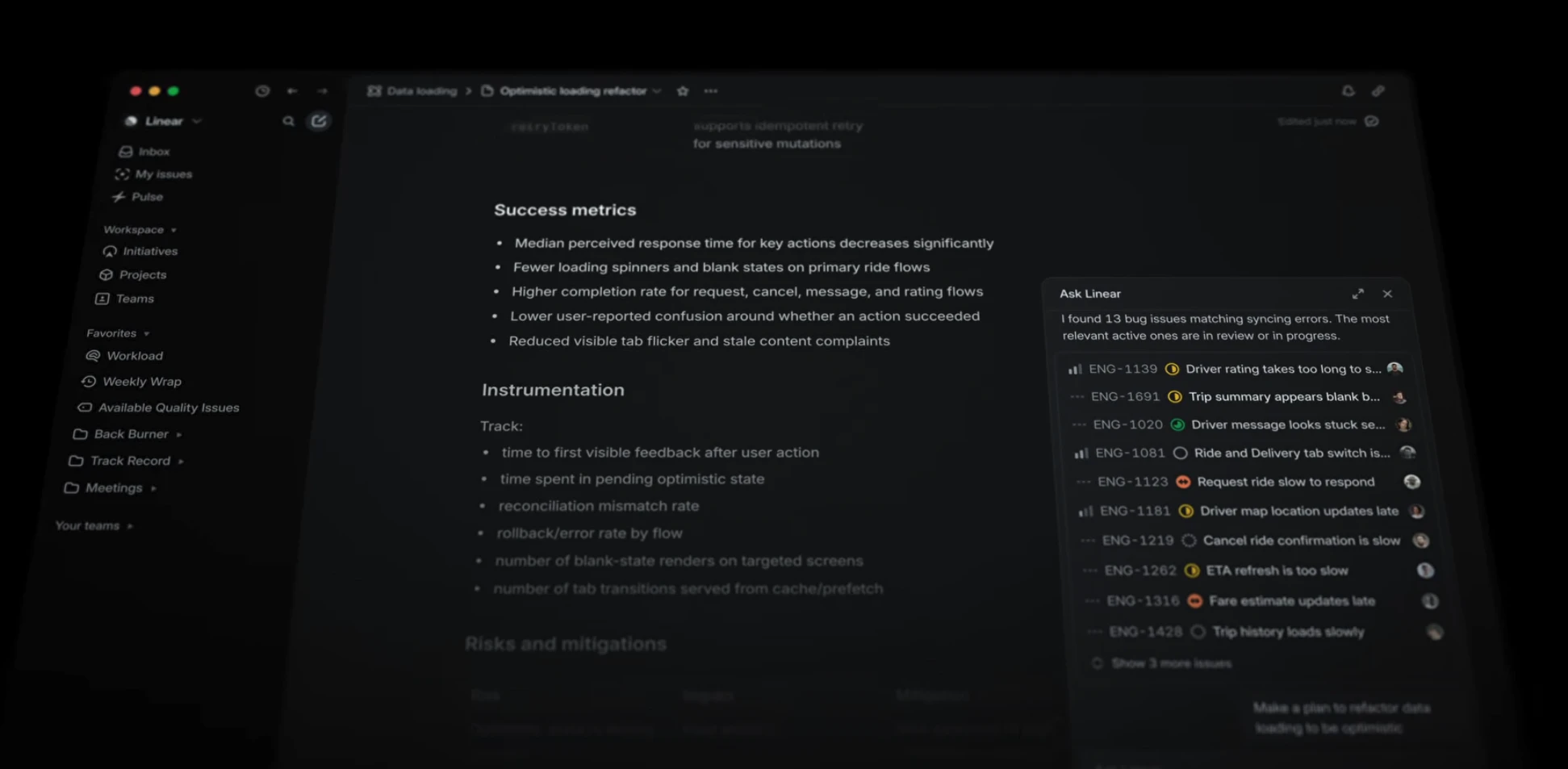Click the Edited just now status icon
The height and width of the screenshot is (769, 1568).
pyautogui.click(x=1372, y=122)
